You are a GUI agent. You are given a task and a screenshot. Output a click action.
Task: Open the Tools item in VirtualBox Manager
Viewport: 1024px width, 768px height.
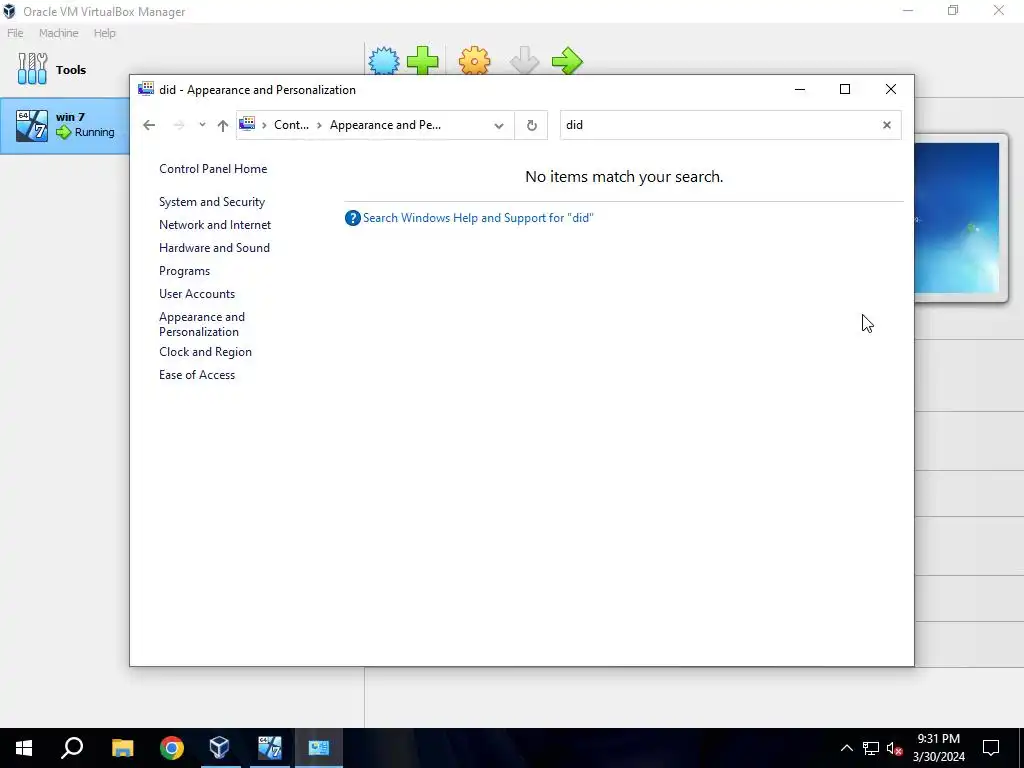pos(52,69)
